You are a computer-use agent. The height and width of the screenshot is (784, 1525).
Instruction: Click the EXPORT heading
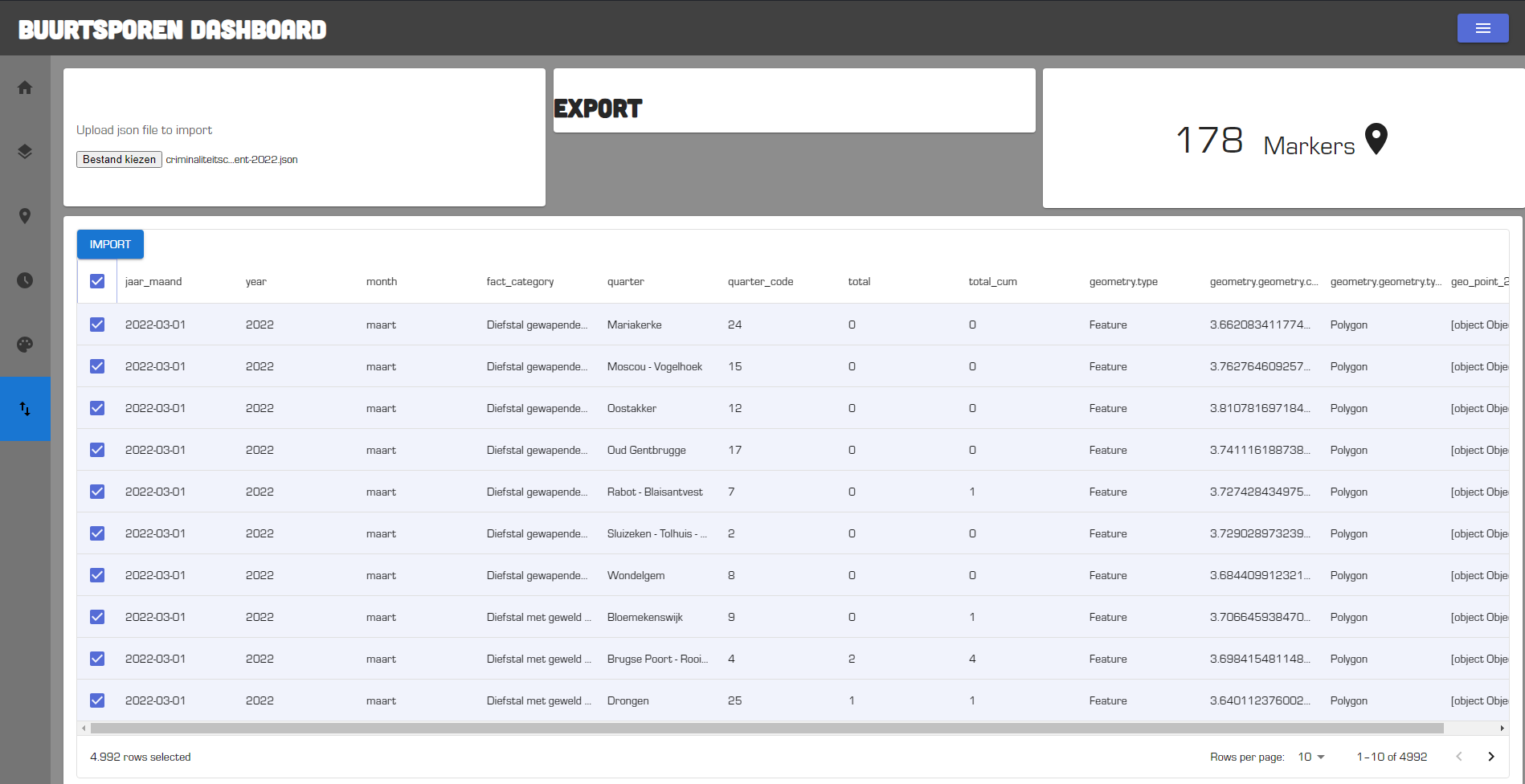point(599,108)
